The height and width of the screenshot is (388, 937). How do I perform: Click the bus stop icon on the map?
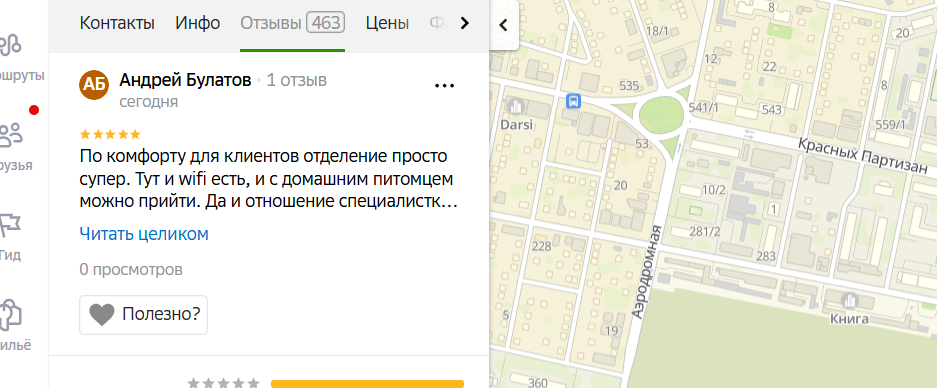573,101
